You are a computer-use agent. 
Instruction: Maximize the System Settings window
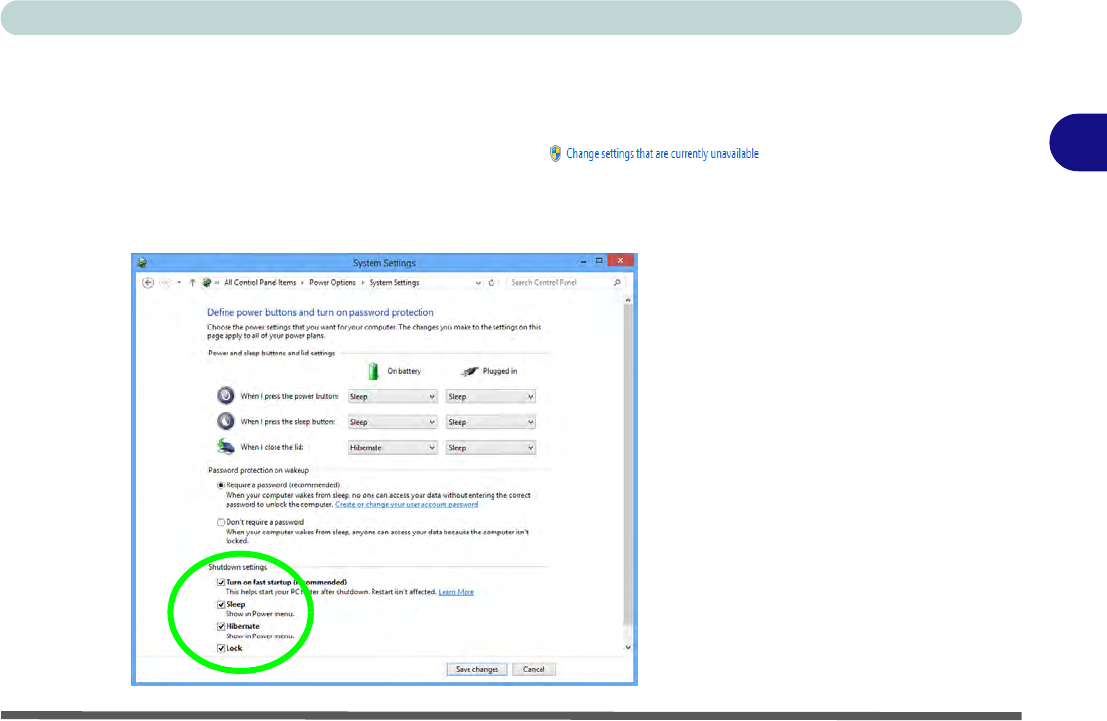[x=599, y=261]
